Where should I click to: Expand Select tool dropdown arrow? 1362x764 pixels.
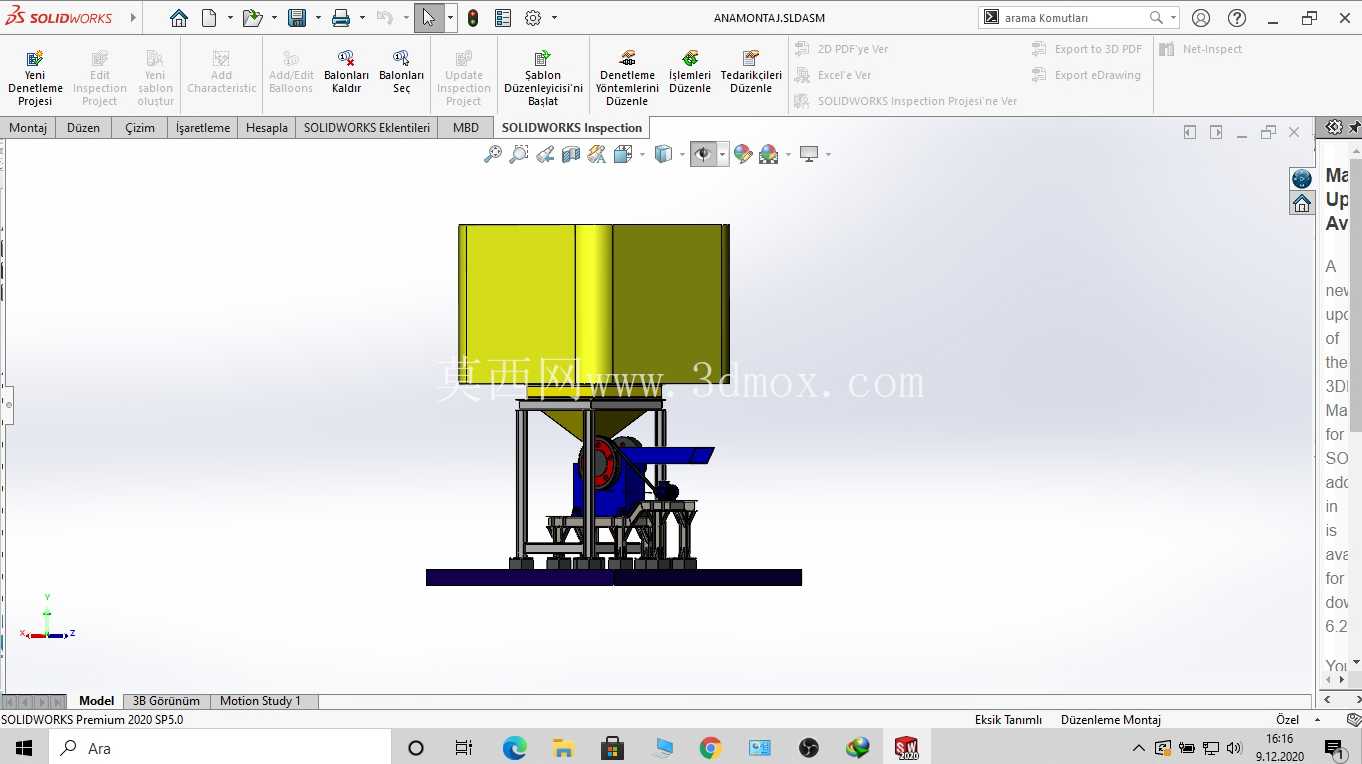(x=450, y=18)
